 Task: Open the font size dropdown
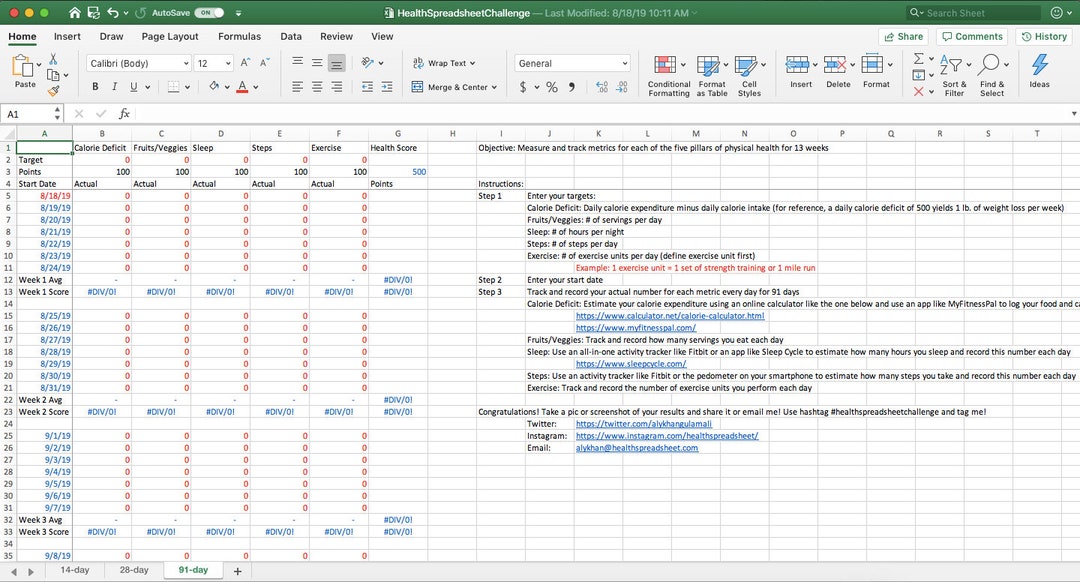228,62
